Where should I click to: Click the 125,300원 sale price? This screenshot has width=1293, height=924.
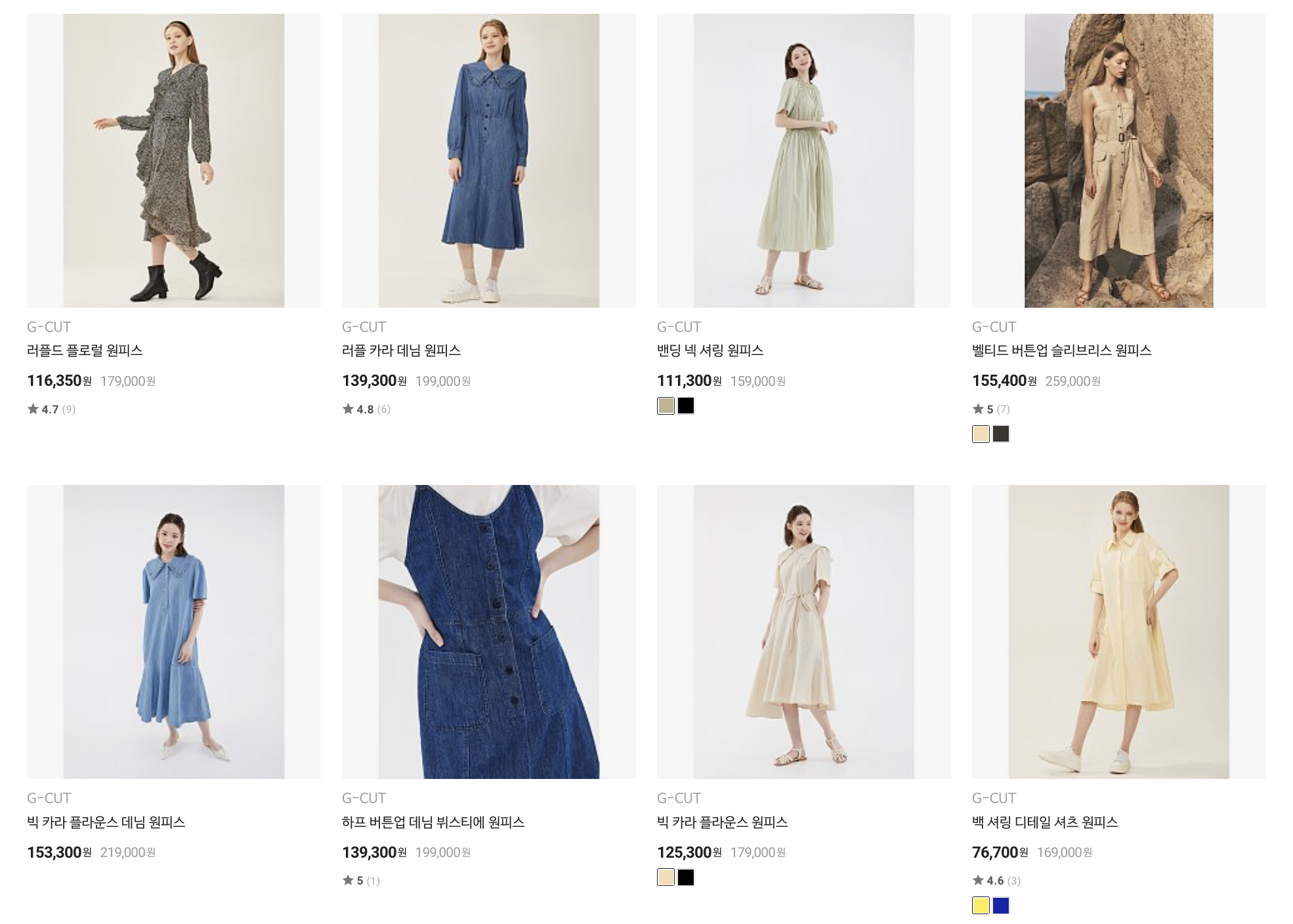click(689, 852)
